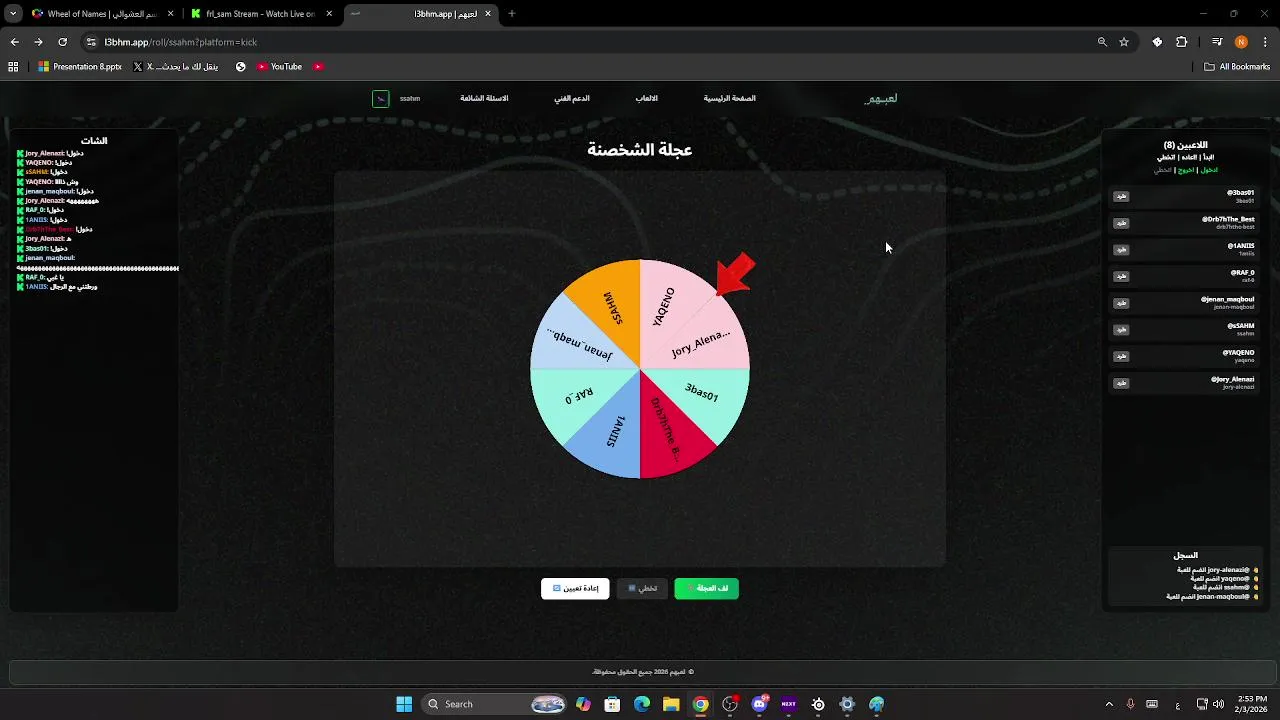This screenshot has height=720, width=1280.
Task: Bookmark this page with star icon
Action: pos(1124,42)
